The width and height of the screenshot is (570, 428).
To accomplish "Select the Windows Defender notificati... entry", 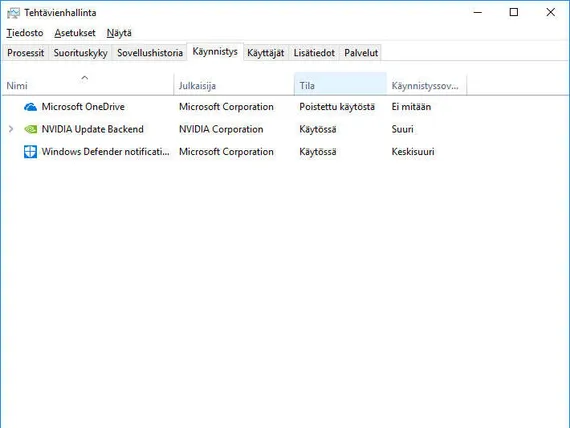I will point(105,152).
